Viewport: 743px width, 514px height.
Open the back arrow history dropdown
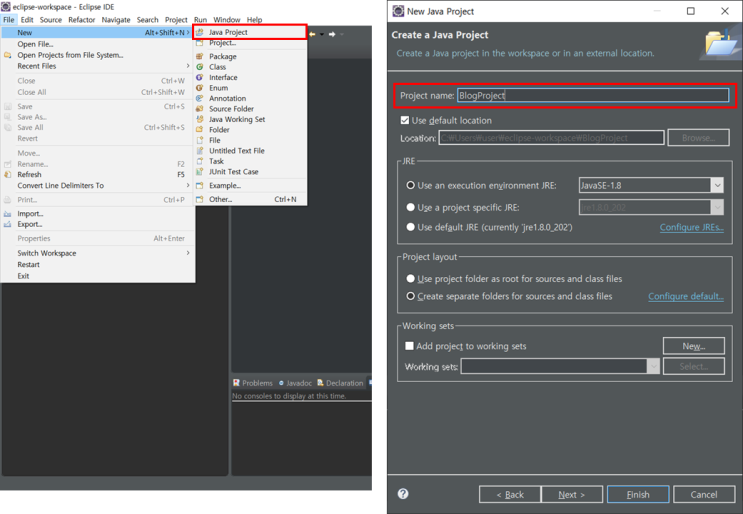[322, 34]
